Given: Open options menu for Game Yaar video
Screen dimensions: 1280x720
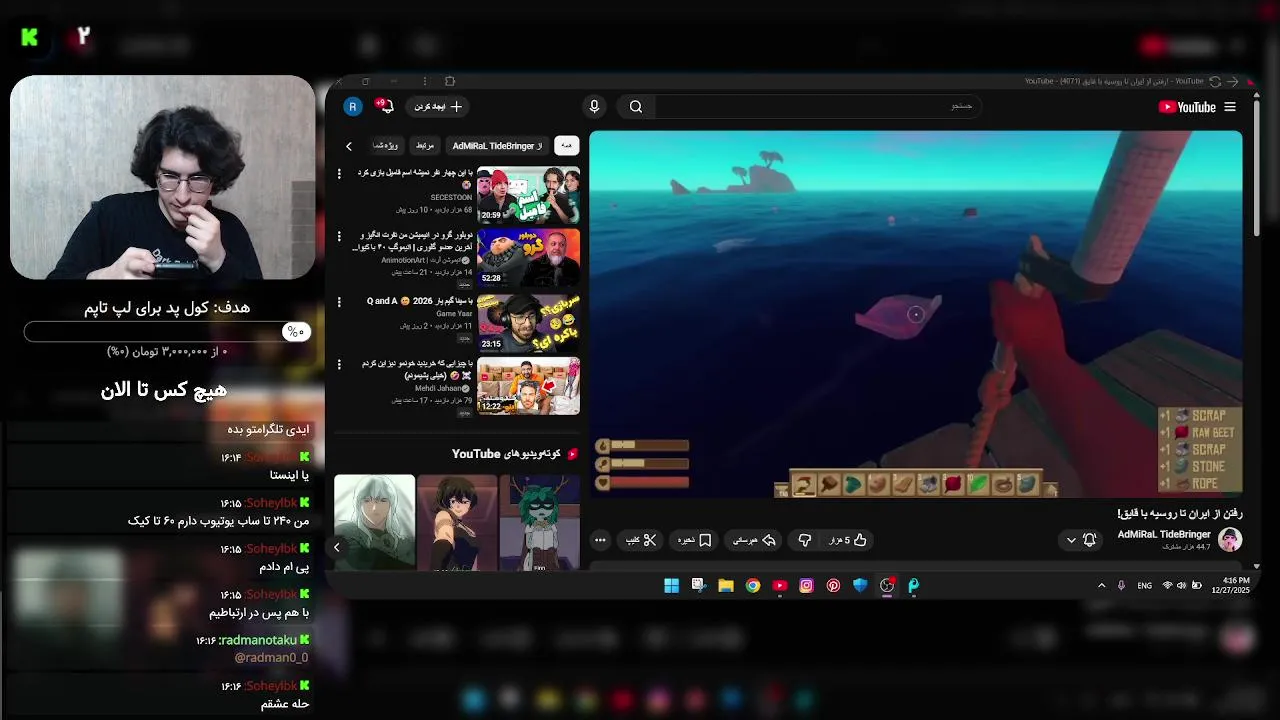Looking at the screenshot, I should tap(339, 301).
